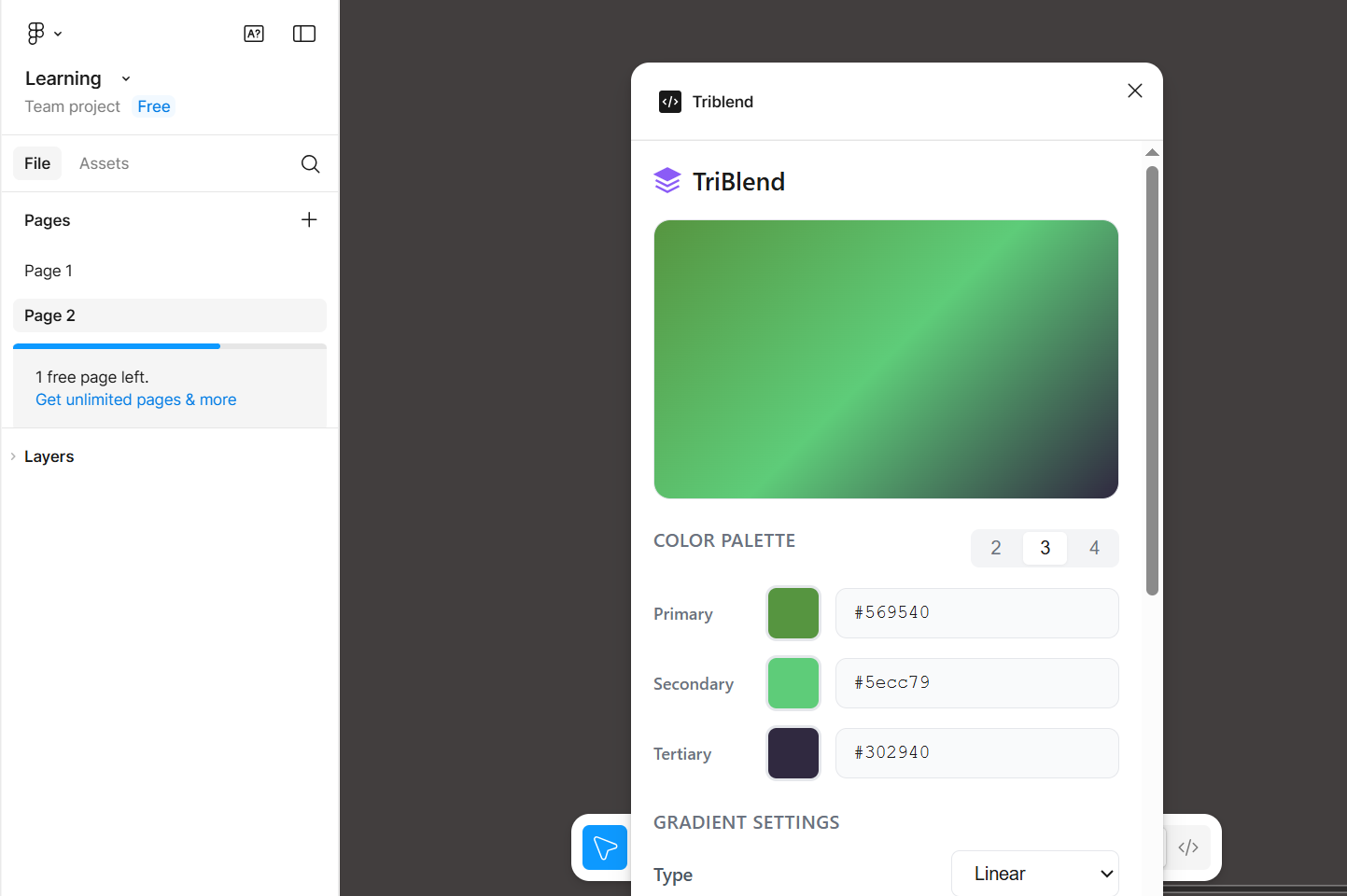Image resolution: width=1347 pixels, height=896 pixels.
Task: Open Dev Mode with the </> icon
Action: [x=1188, y=847]
